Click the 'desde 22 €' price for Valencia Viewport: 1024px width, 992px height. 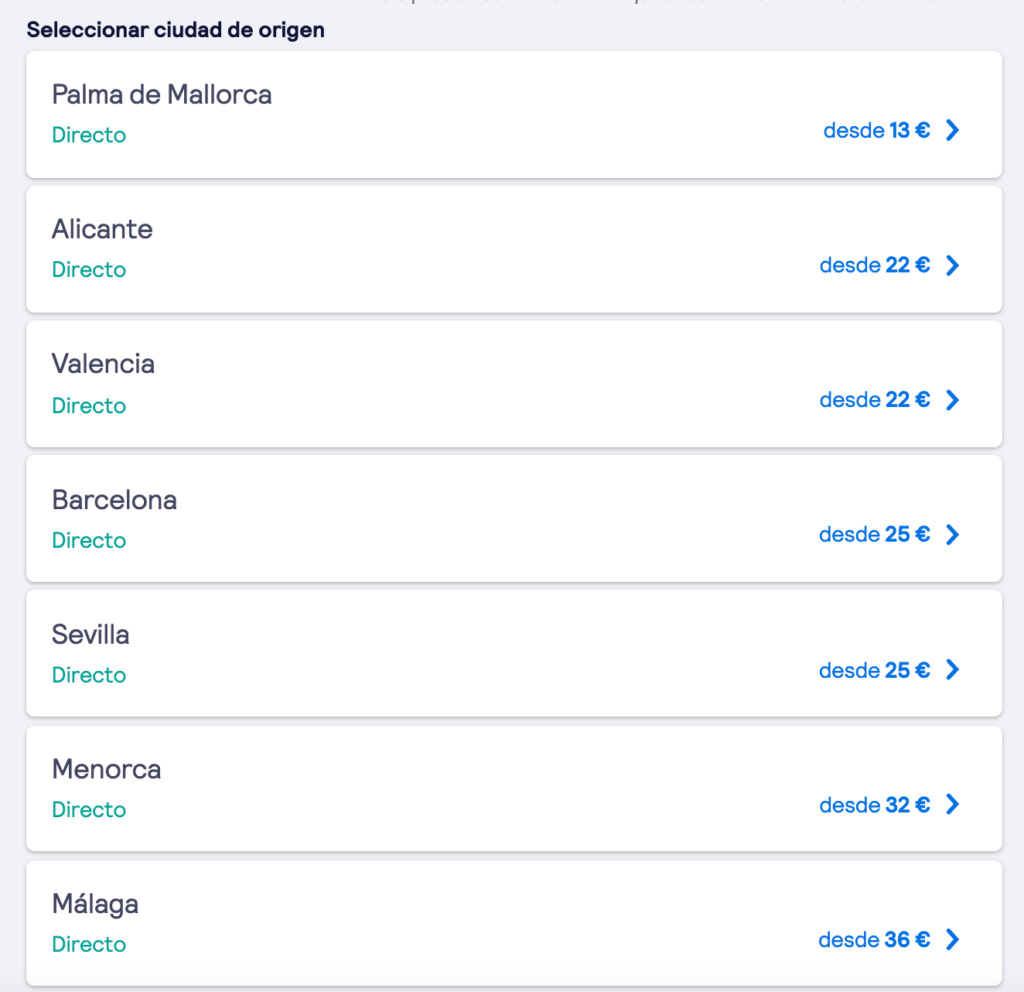[x=874, y=400]
